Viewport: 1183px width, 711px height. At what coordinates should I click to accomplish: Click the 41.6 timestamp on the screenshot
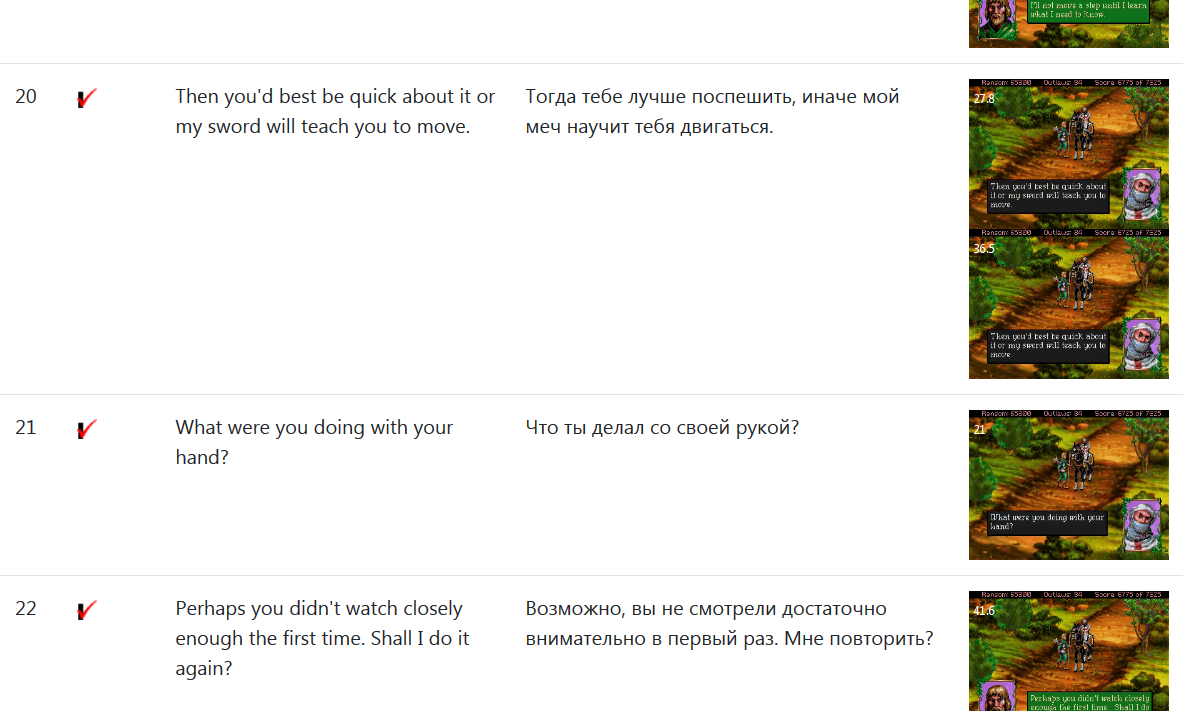(984, 610)
